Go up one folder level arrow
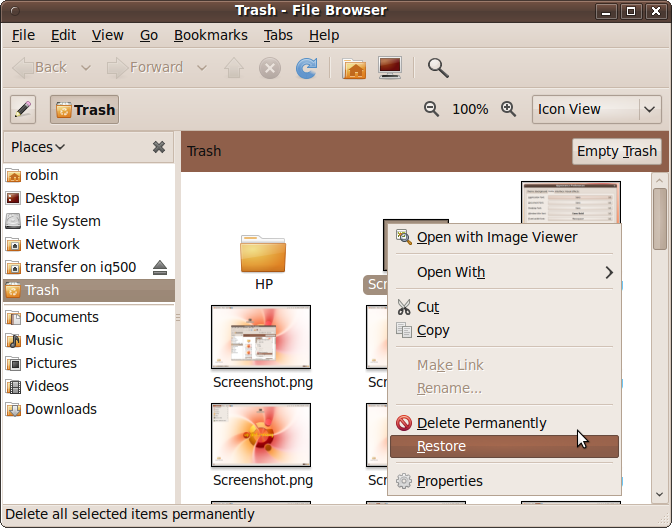 coord(234,68)
